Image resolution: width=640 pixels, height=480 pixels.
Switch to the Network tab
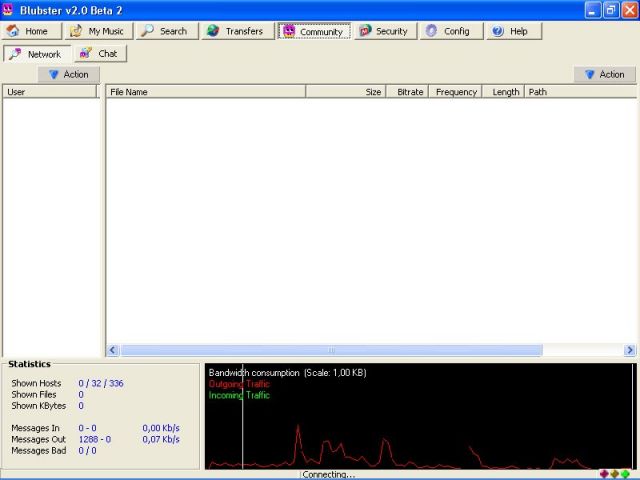(36, 54)
